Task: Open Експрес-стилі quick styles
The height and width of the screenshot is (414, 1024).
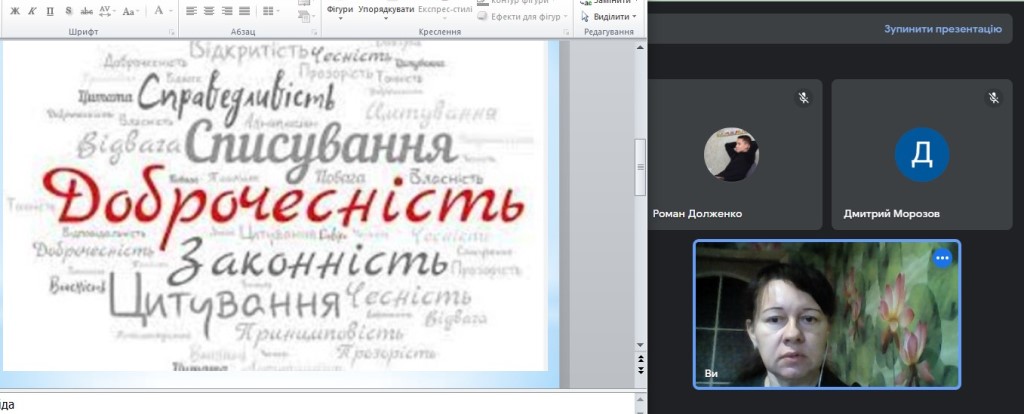Action: [x=445, y=10]
